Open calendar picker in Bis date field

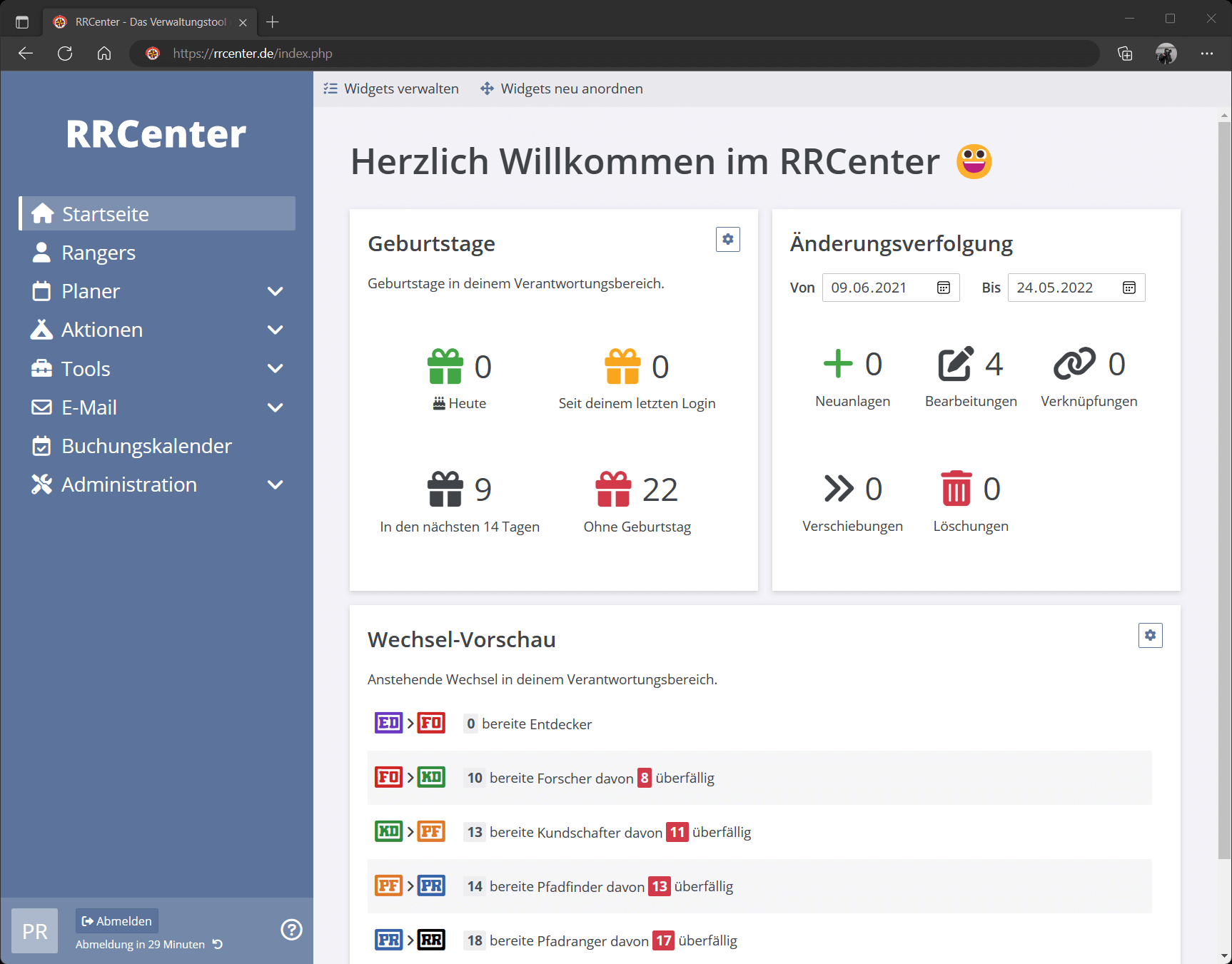(x=1129, y=288)
